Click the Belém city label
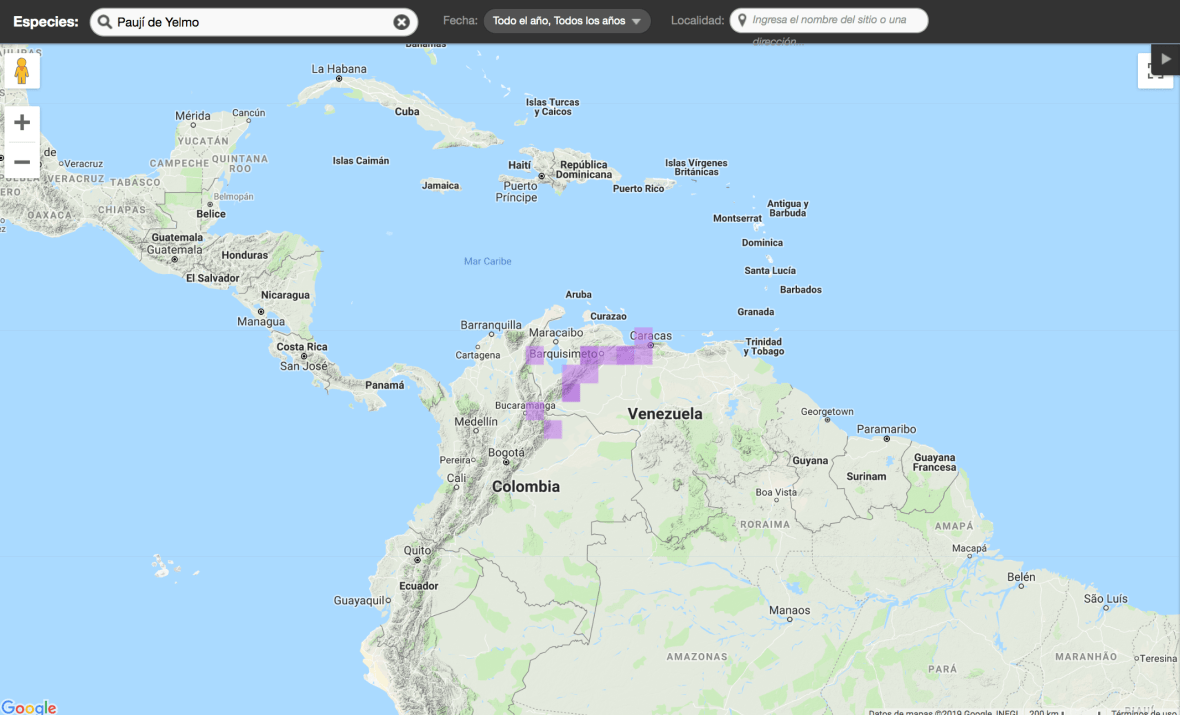 pyautogui.click(x=1021, y=577)
